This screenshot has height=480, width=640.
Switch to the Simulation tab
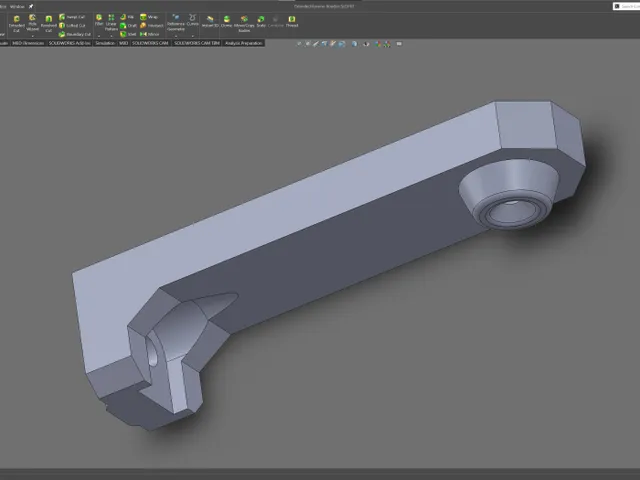point(105,43)
